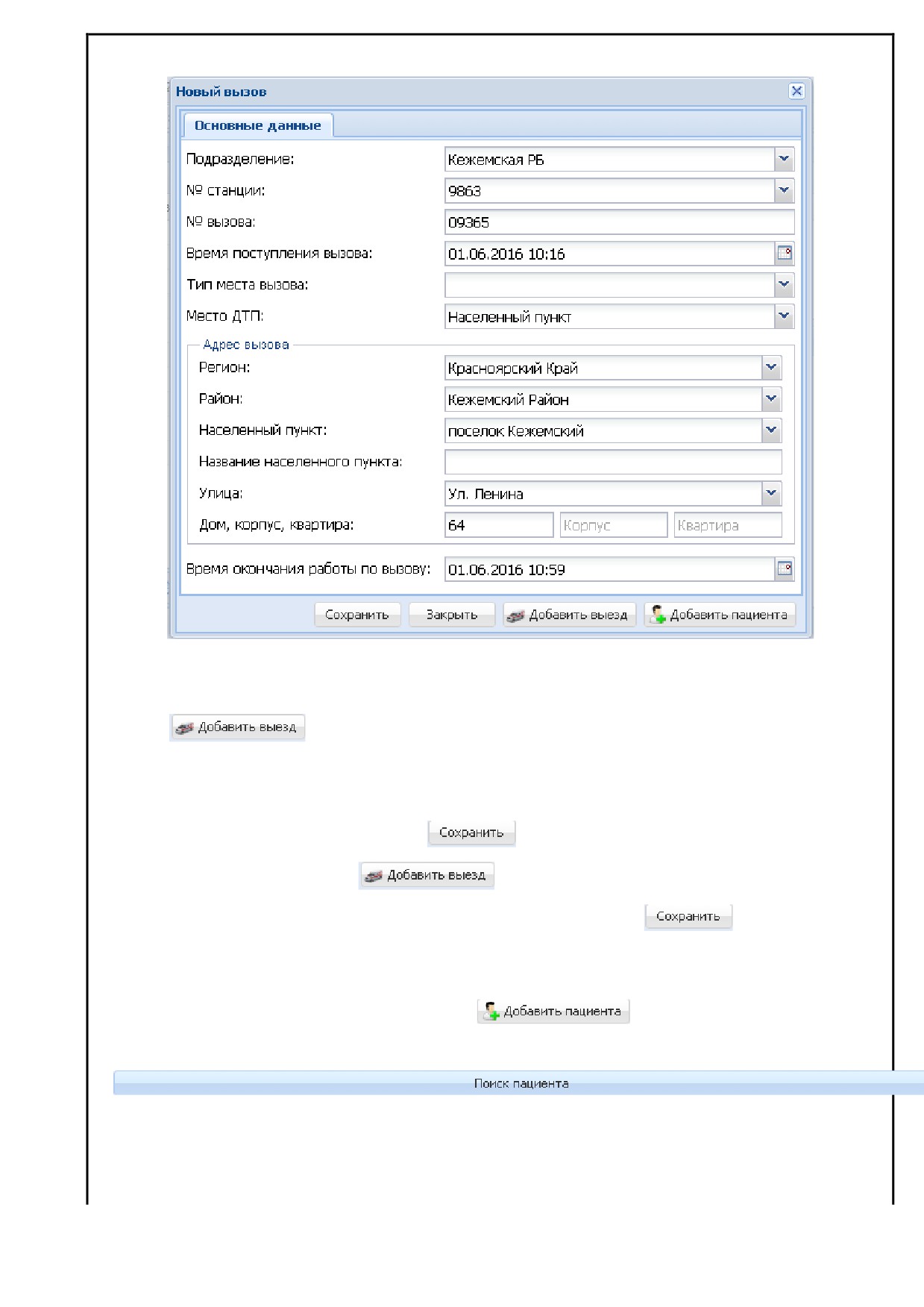Expand the Улица dropdown
Viewport: 924px width, 1307px height.
click(x=772, y=493)
